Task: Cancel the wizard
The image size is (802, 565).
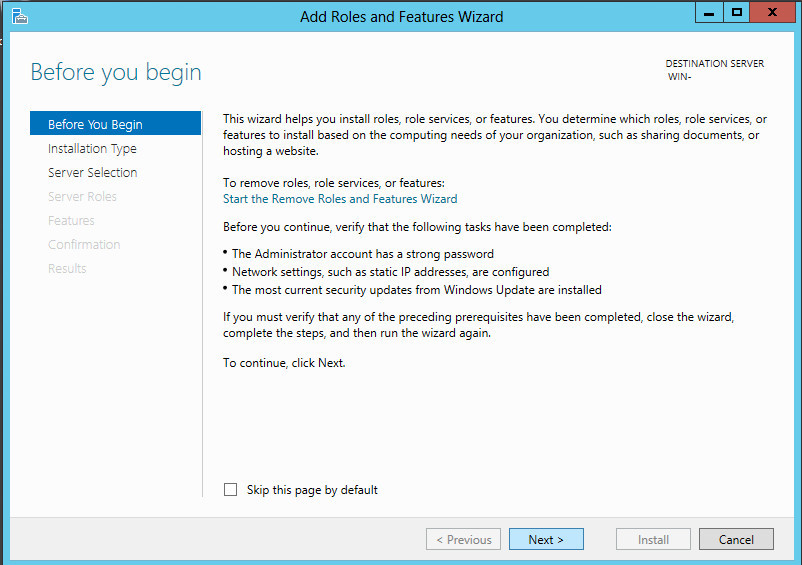Action: tap(736, 539)
